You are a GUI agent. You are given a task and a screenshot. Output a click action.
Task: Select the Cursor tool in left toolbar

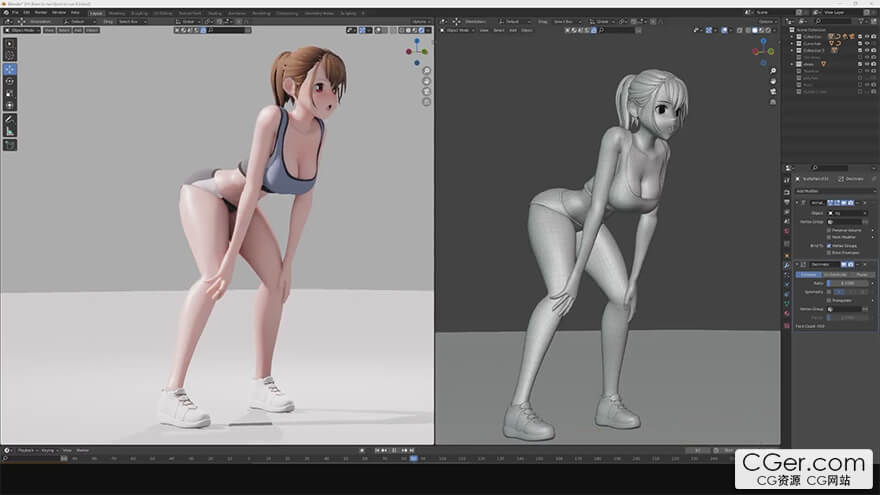pos(10,55)
